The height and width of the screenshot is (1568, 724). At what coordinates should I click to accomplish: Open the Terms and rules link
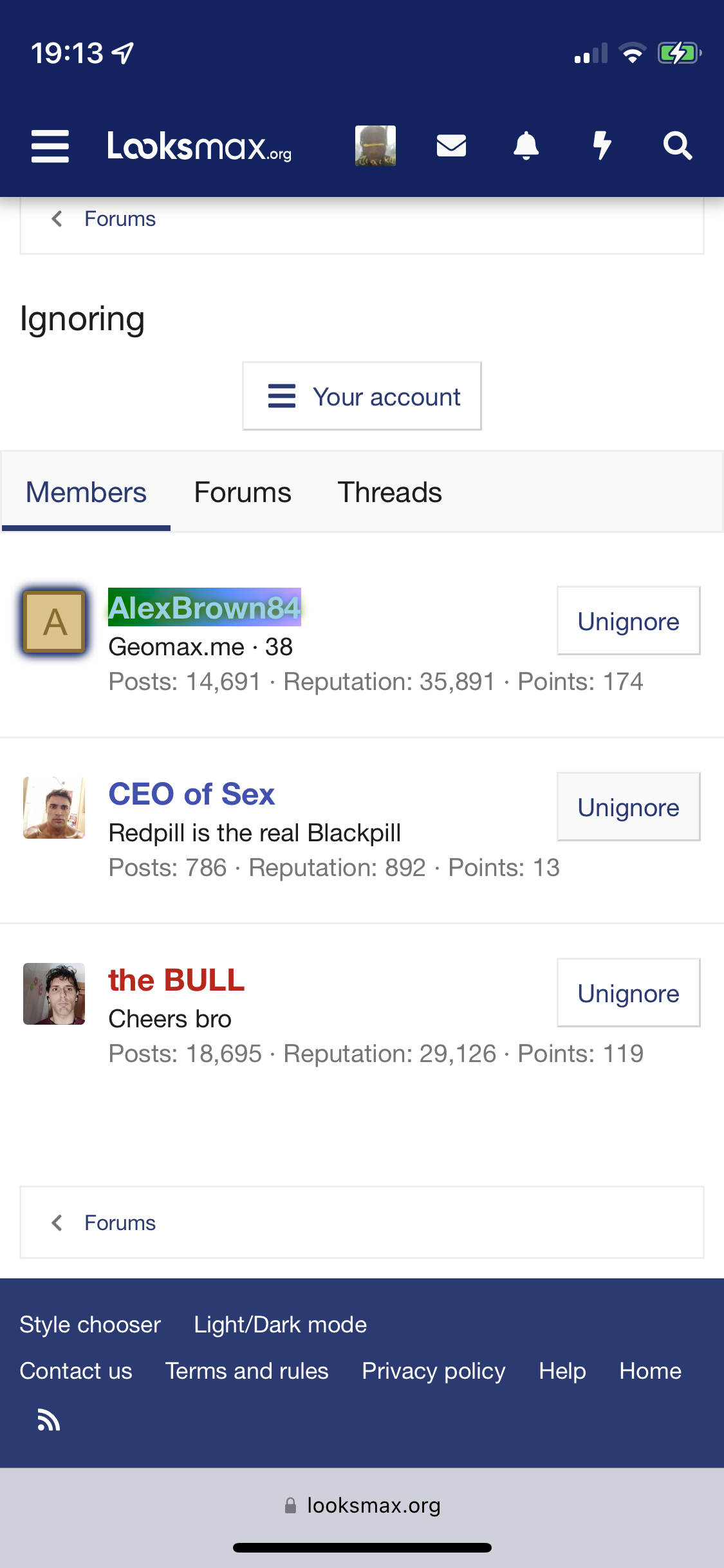click(246, 1371)
